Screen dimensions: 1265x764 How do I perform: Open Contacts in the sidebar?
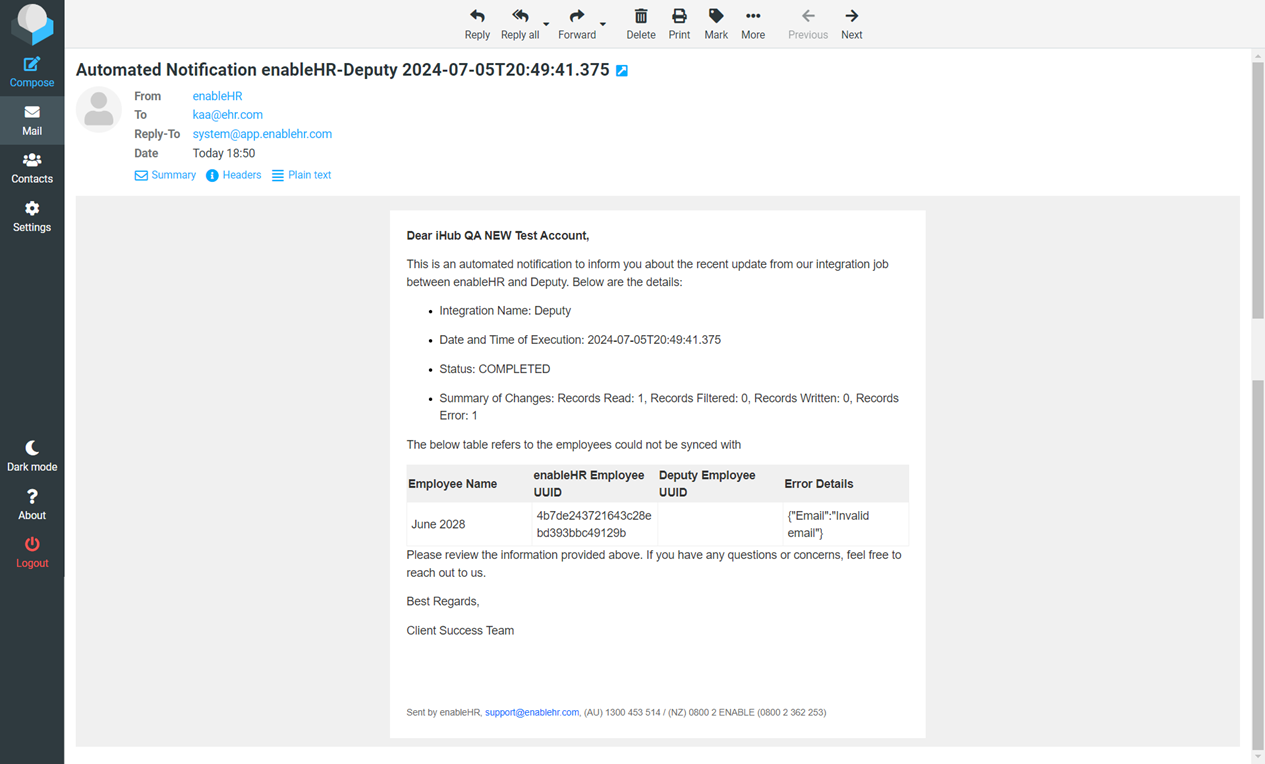(x=32, y=168)
